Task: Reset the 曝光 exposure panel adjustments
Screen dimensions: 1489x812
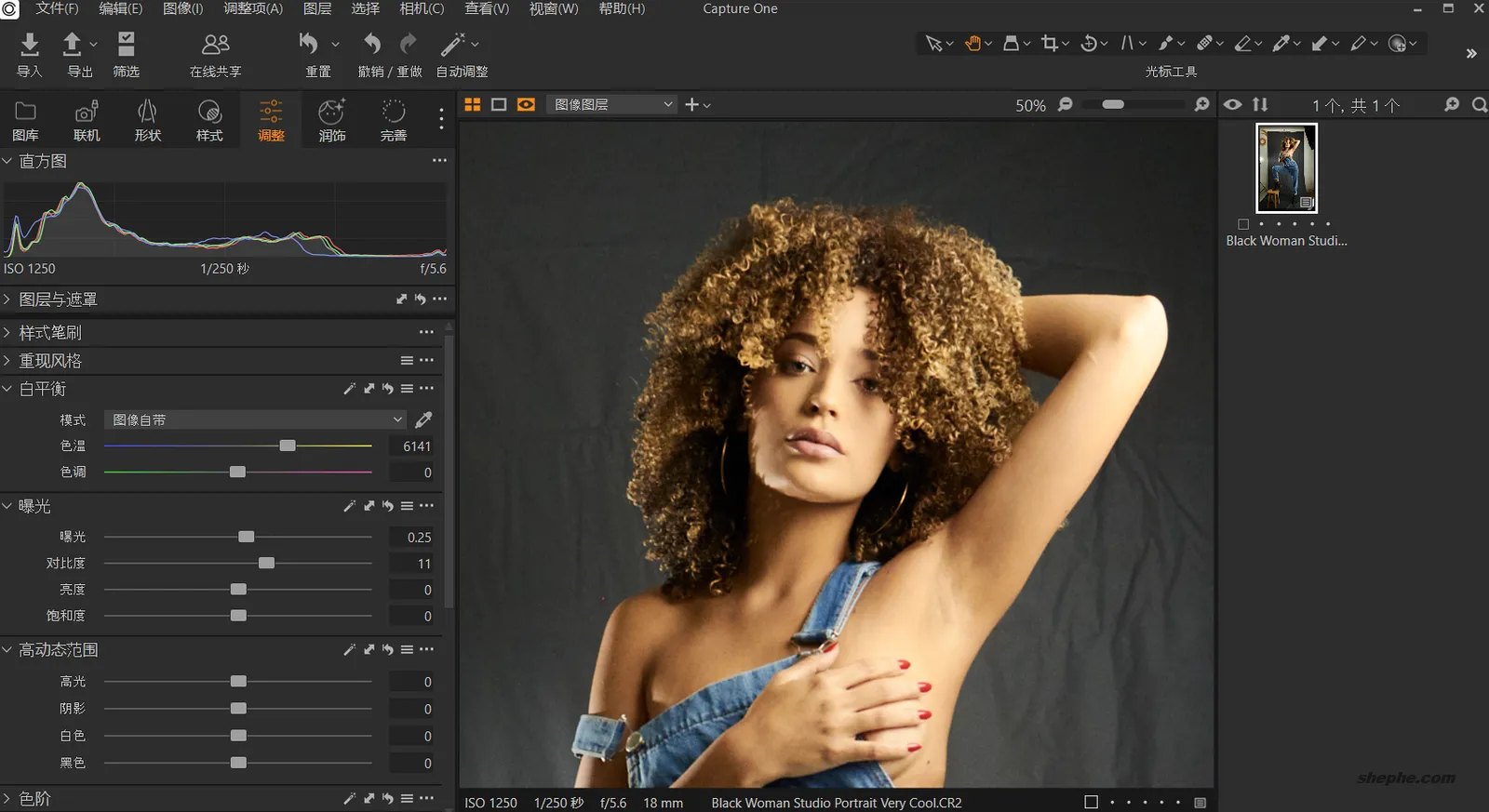Action: [x=388, y=506]
